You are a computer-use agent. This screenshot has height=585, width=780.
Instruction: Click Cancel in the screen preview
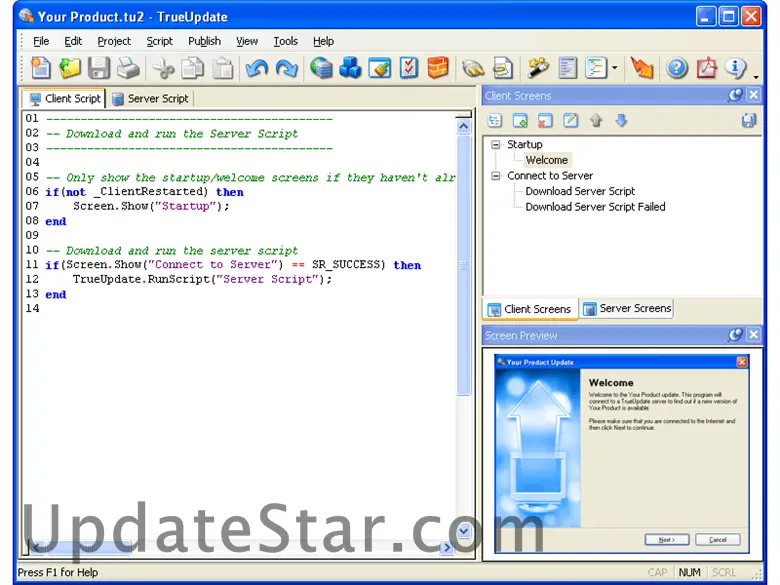tap(717, 539)
